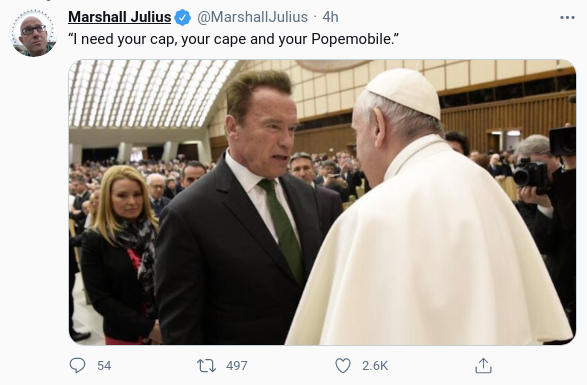Like the tweet with the heart icon
Viewport: 587px width, 385px height.
coord(343,366)
